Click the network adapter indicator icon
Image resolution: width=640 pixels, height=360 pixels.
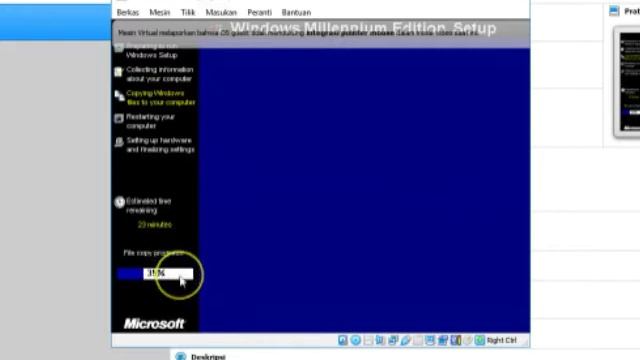click(x=393, y=340)
